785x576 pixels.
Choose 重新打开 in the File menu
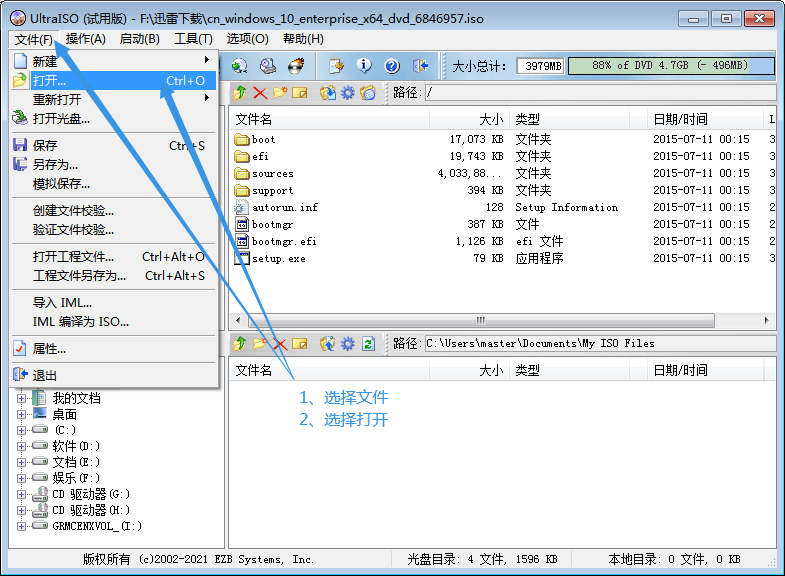point(114,100)
